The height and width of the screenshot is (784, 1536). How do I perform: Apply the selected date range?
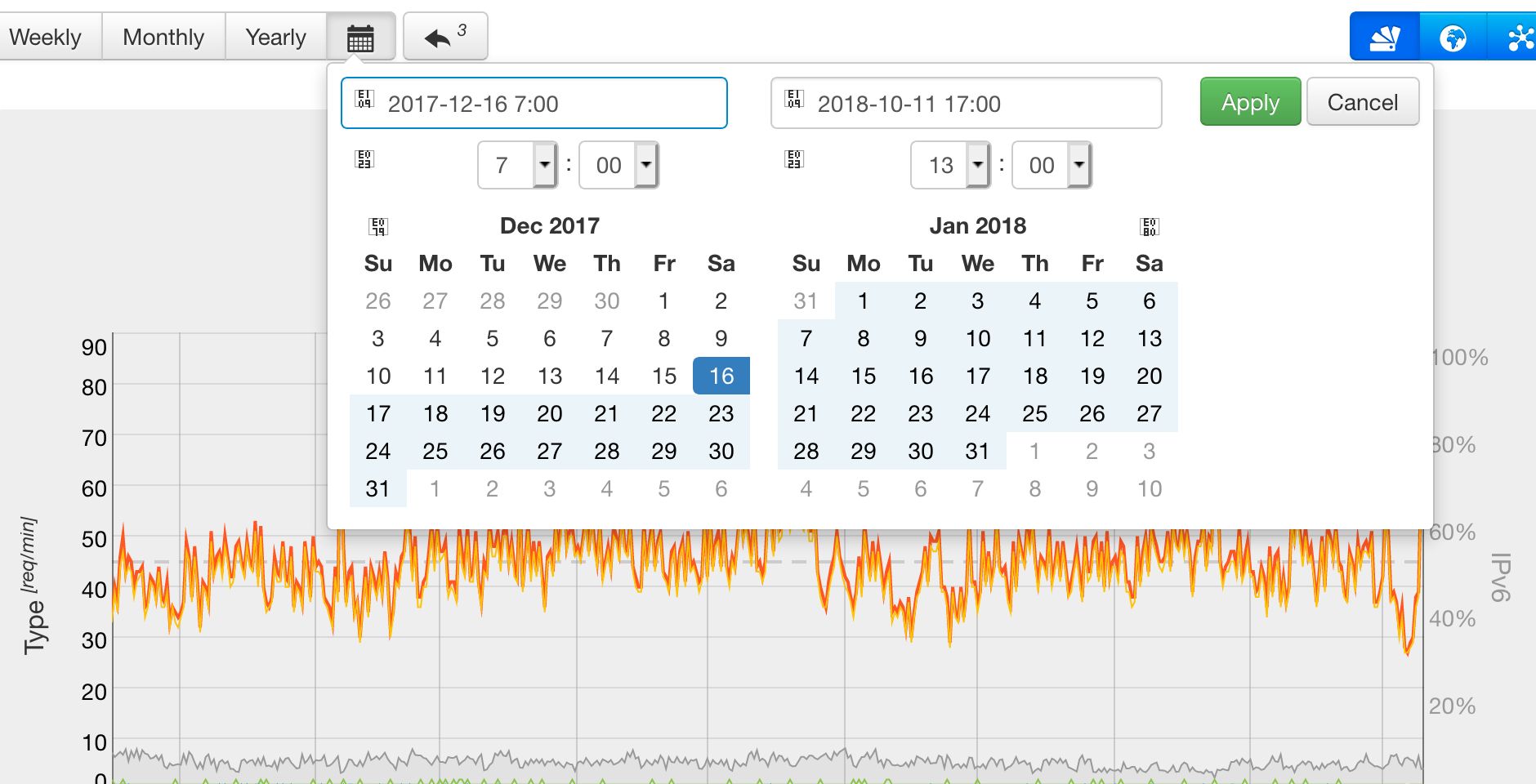click(x=1250, y=102)
